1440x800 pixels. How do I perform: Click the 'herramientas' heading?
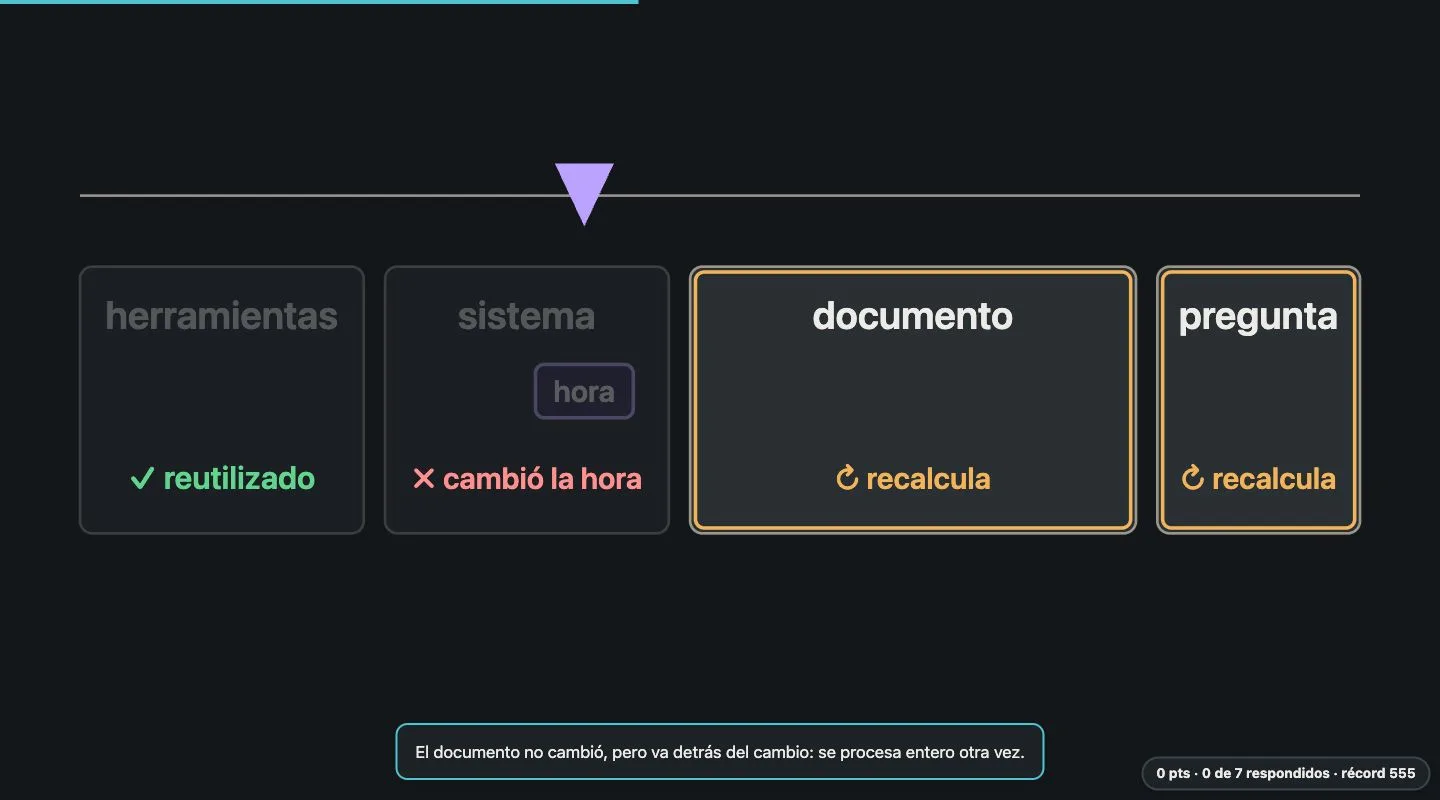click(x=222, y=316)
